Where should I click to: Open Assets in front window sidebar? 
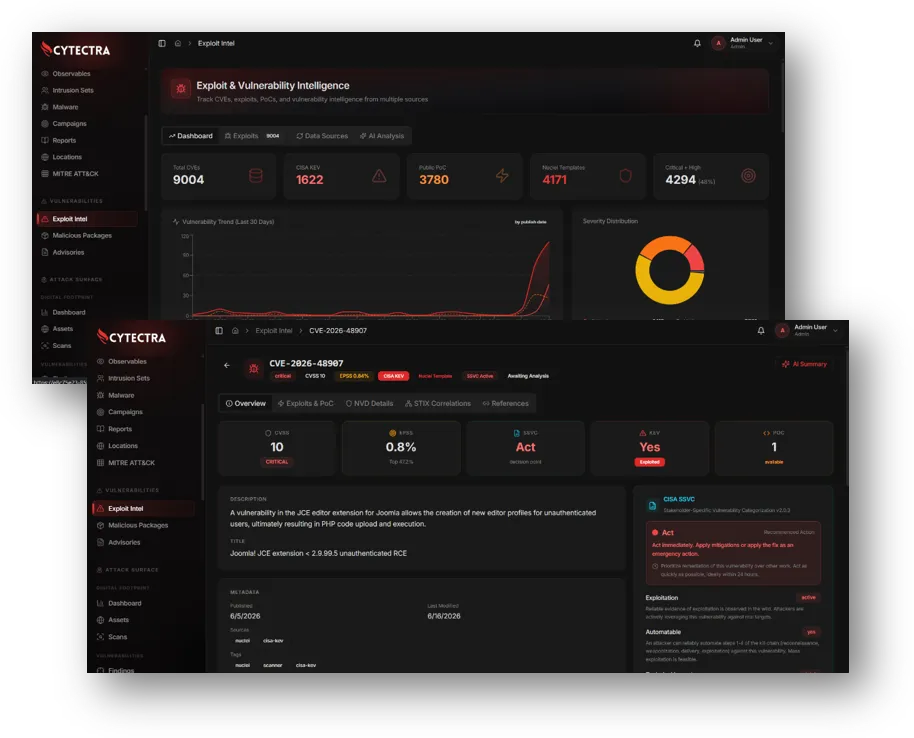[x=113, y=620]
